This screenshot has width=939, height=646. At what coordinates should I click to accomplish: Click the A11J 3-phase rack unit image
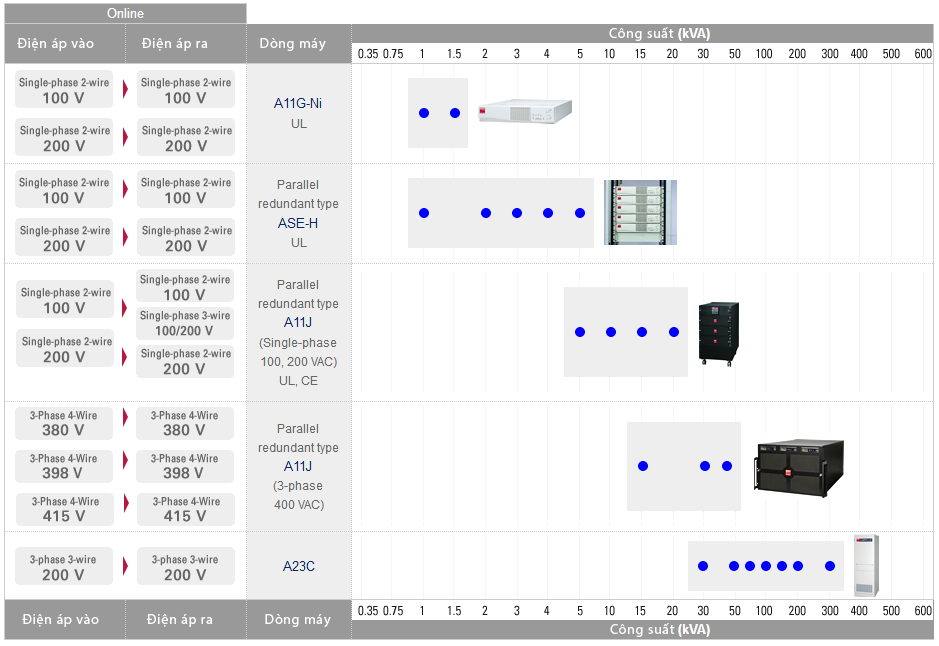coord(799,466)
